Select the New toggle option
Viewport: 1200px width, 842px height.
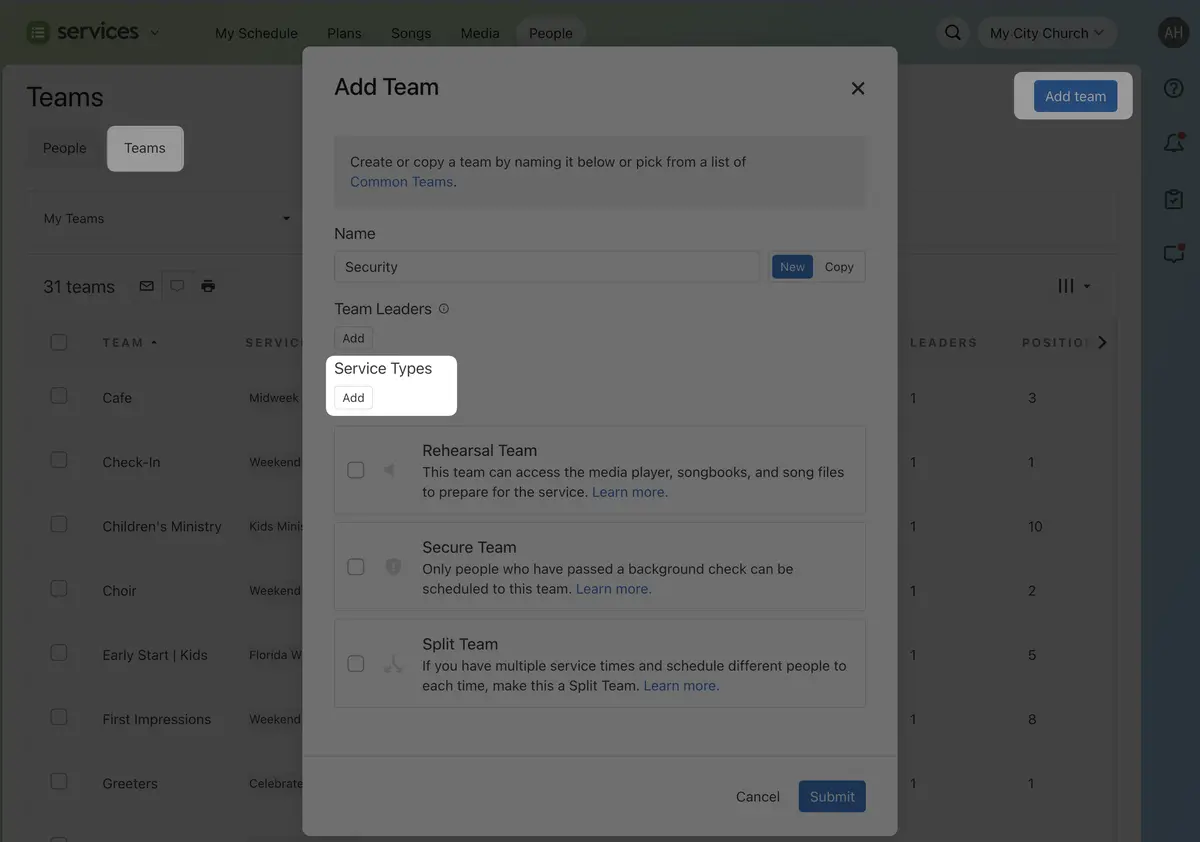(792, 267)
